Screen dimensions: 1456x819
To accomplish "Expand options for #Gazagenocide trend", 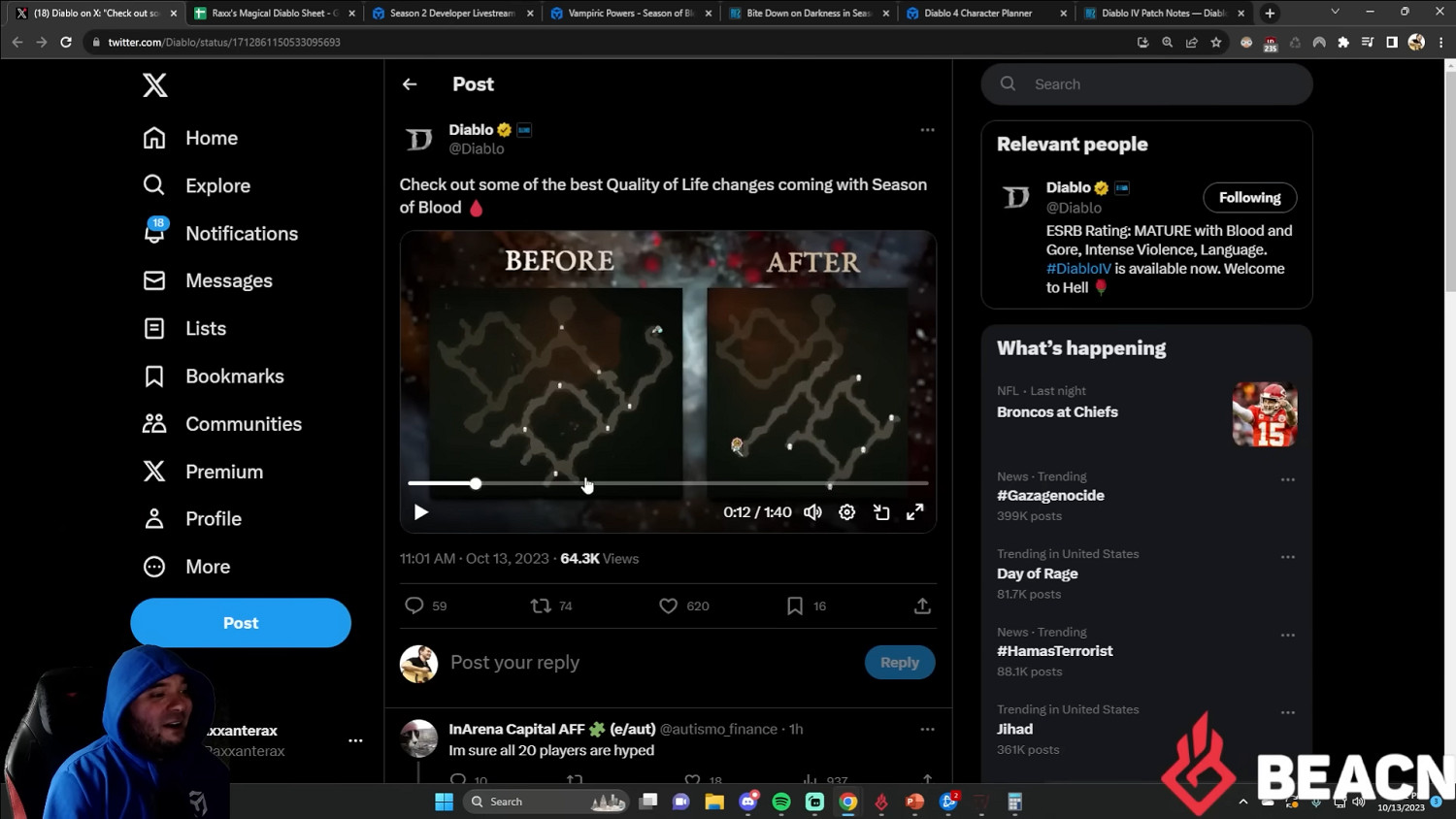I will 1287,479.
